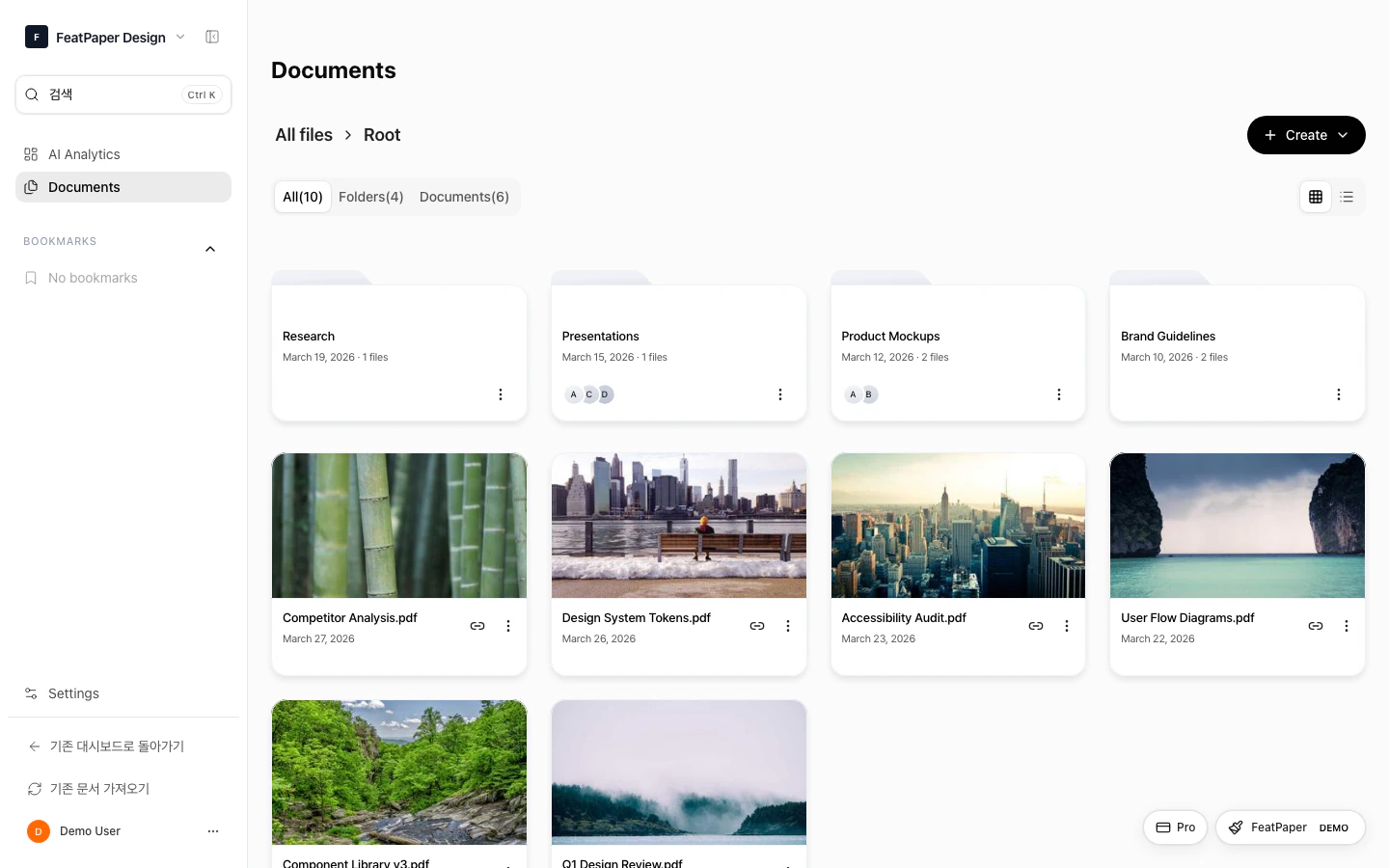
Task: Copy link for Design System Tokens.pdf
Action: pos(757,626)
